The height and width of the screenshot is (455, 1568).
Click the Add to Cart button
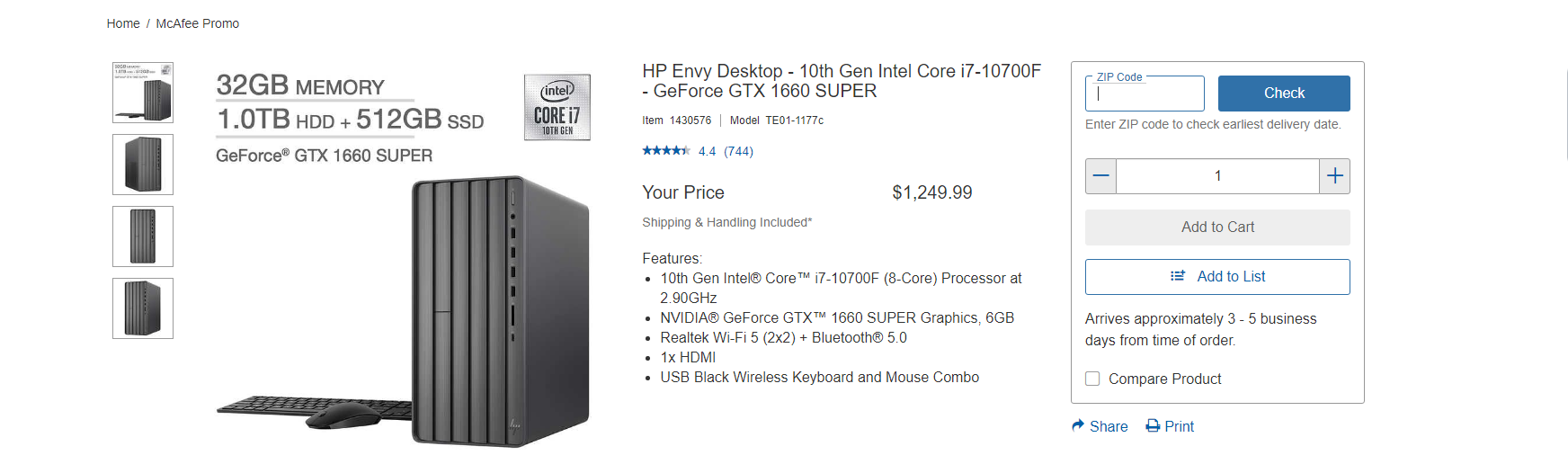click(x=1217, y=227)
